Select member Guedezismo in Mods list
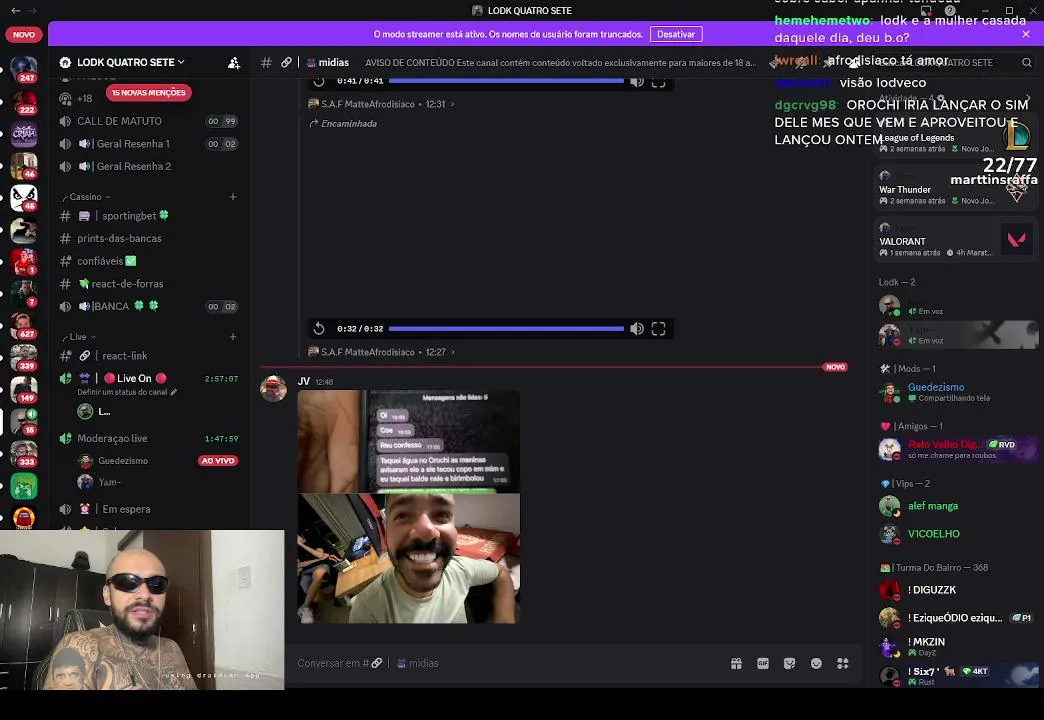The image size is (1044, 720). point(956,392)
